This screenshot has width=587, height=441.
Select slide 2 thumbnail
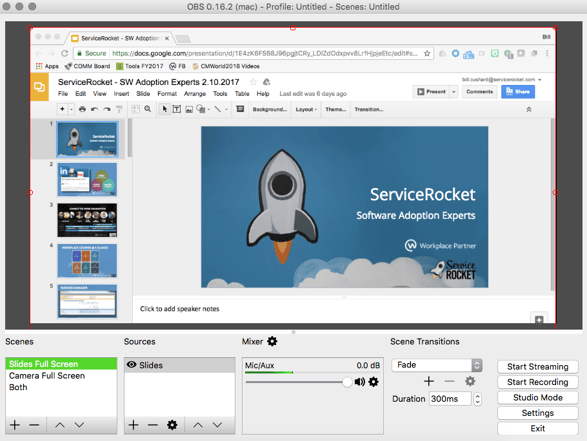(87, 180)
